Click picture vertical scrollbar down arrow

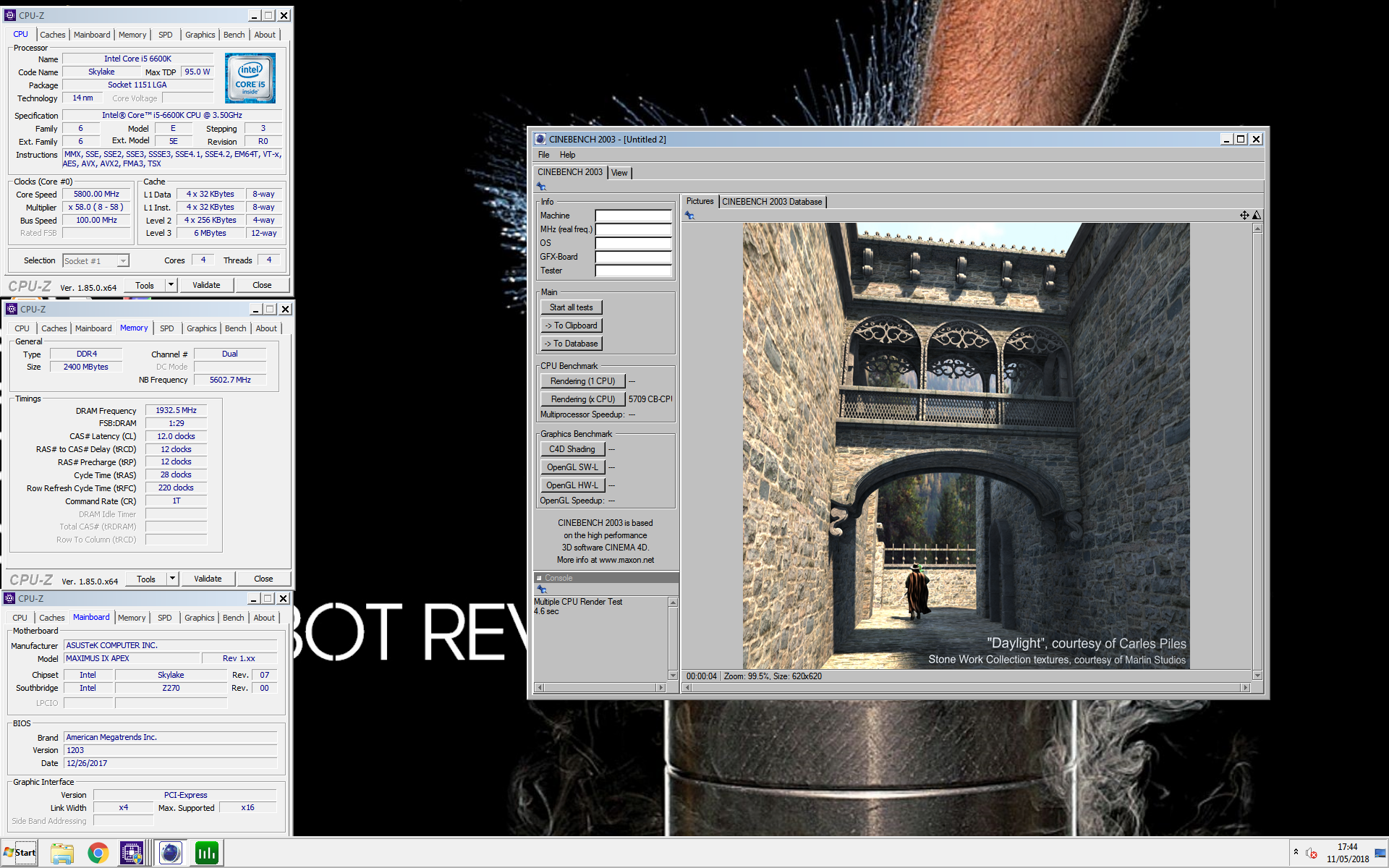1257,675
